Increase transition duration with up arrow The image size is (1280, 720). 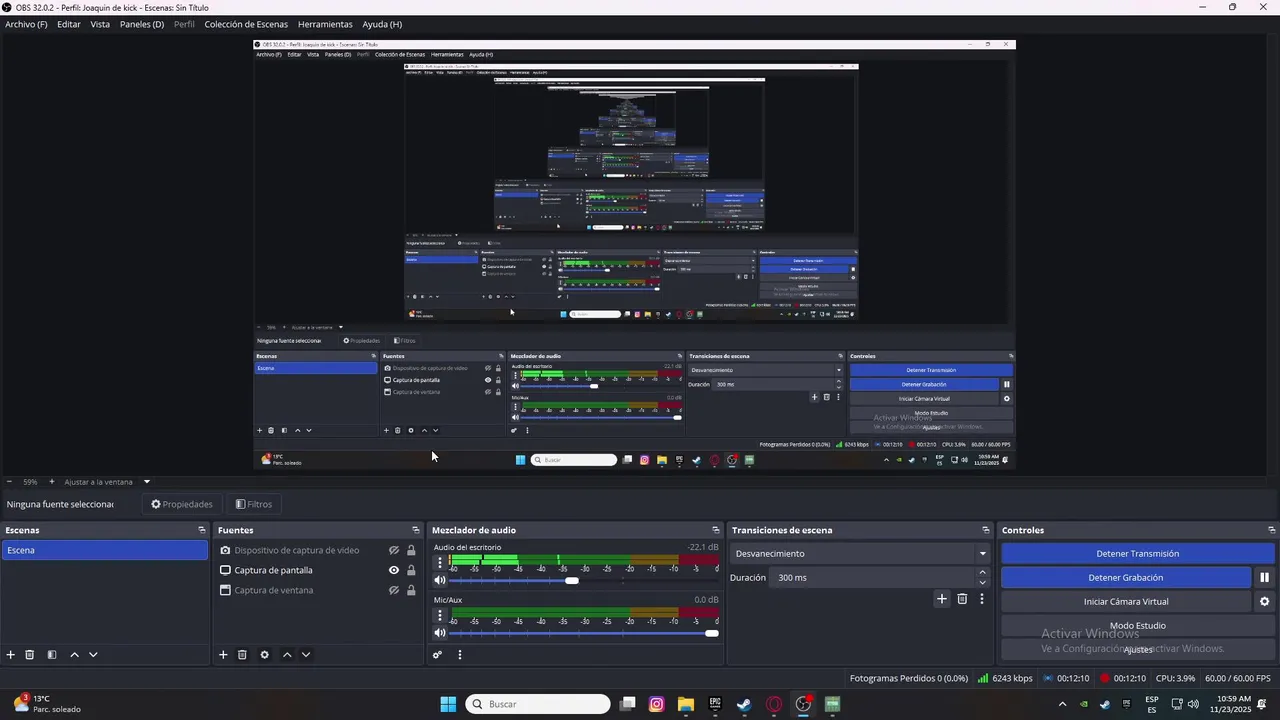[982, 572]
